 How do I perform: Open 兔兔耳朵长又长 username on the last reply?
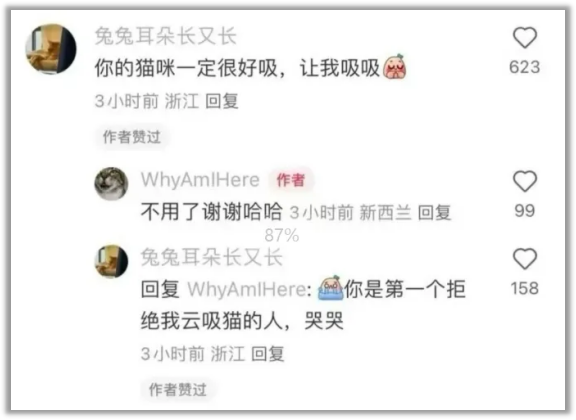(212, 257)
